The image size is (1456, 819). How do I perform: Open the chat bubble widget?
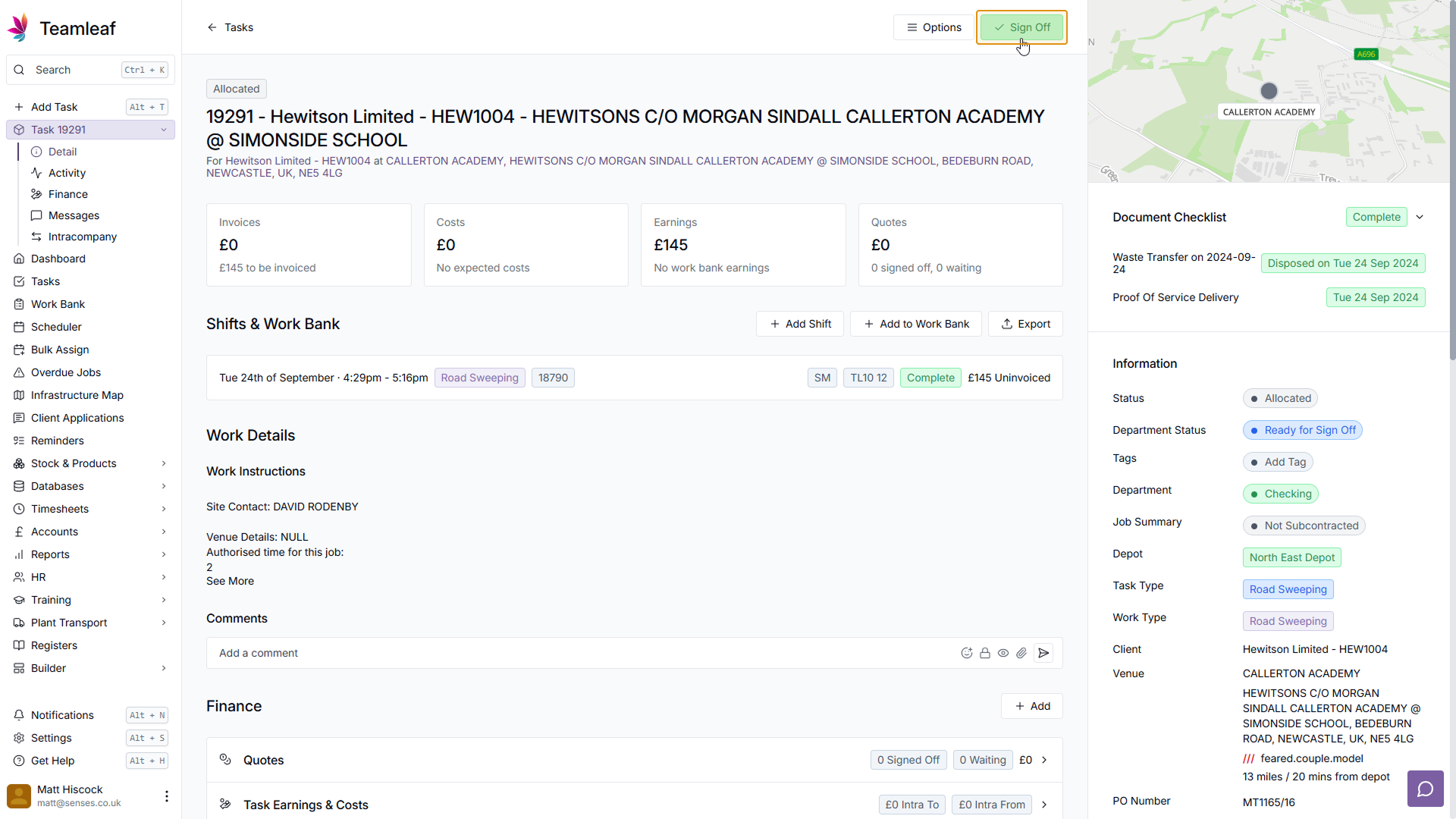(x=1425, y=789)
